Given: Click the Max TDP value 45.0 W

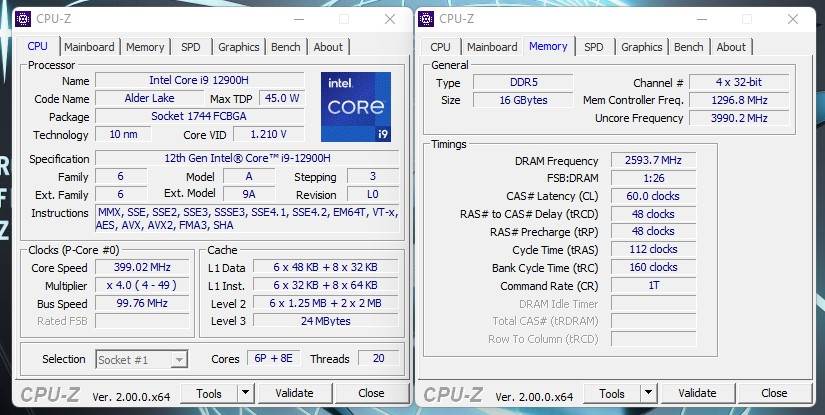Looking at the screenshot, I should point(282,98).
